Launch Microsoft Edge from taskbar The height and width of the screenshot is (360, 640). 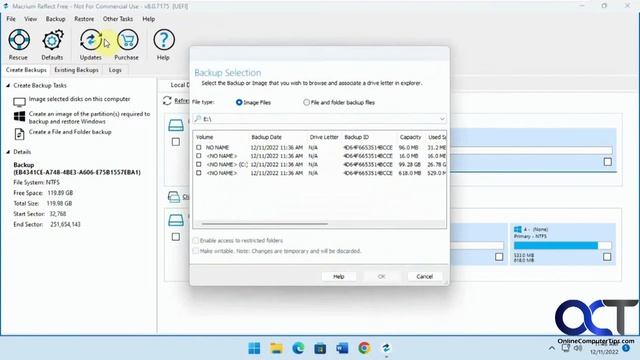[x=298, y=348]
